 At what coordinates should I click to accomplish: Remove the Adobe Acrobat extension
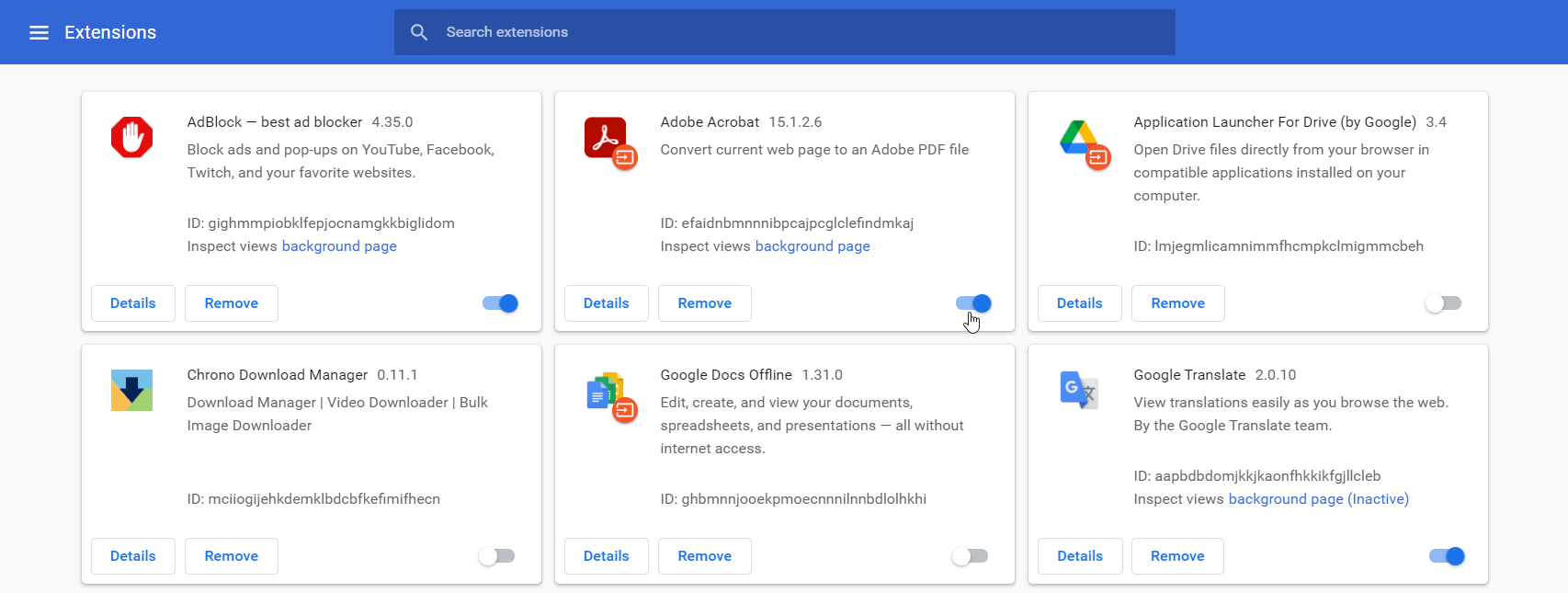tap(705, 303)
